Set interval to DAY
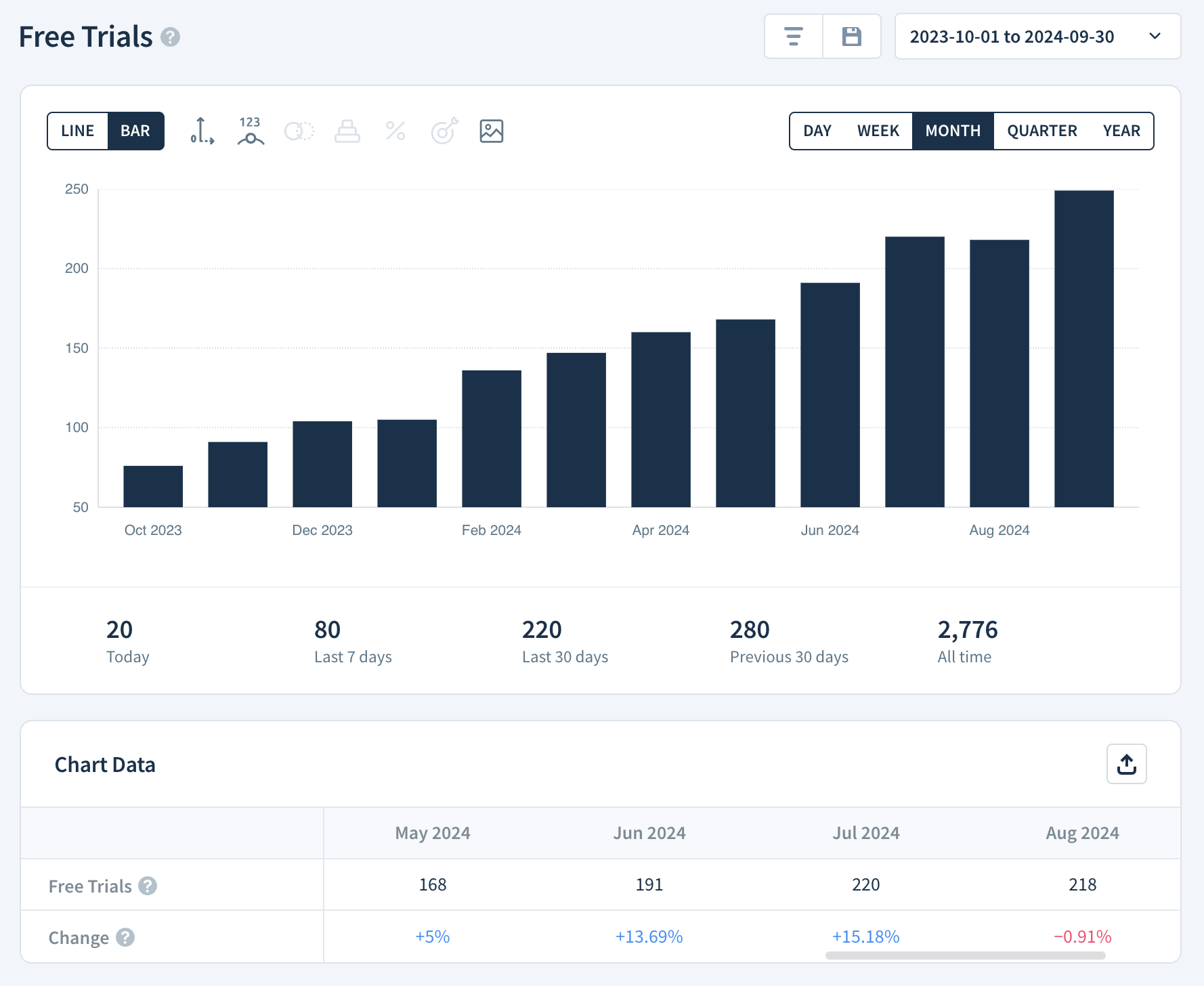The width and height of the screenshot is (1204, 986). pos(817,131)
